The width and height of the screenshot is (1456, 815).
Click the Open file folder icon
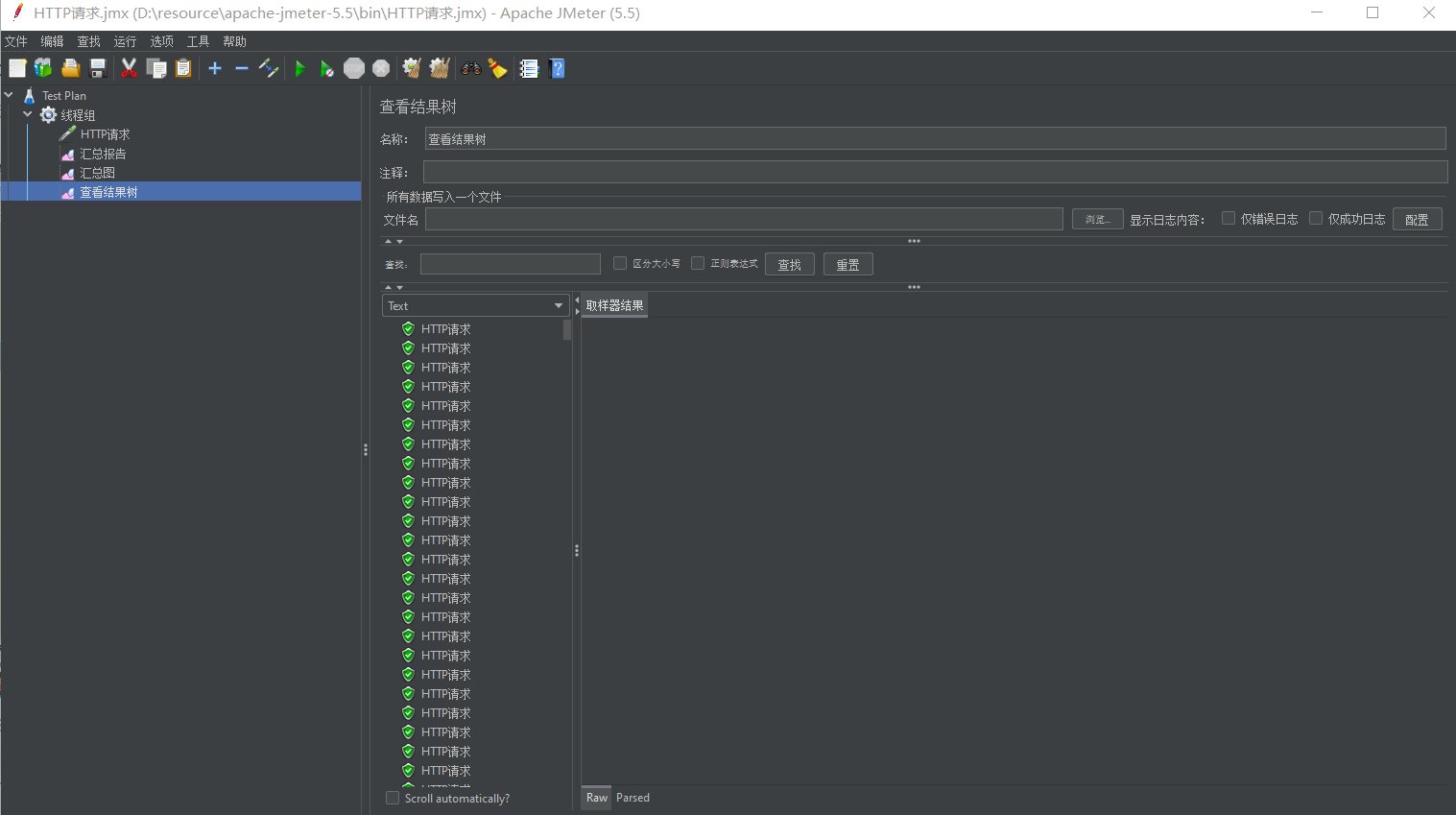tap(70, 68)
